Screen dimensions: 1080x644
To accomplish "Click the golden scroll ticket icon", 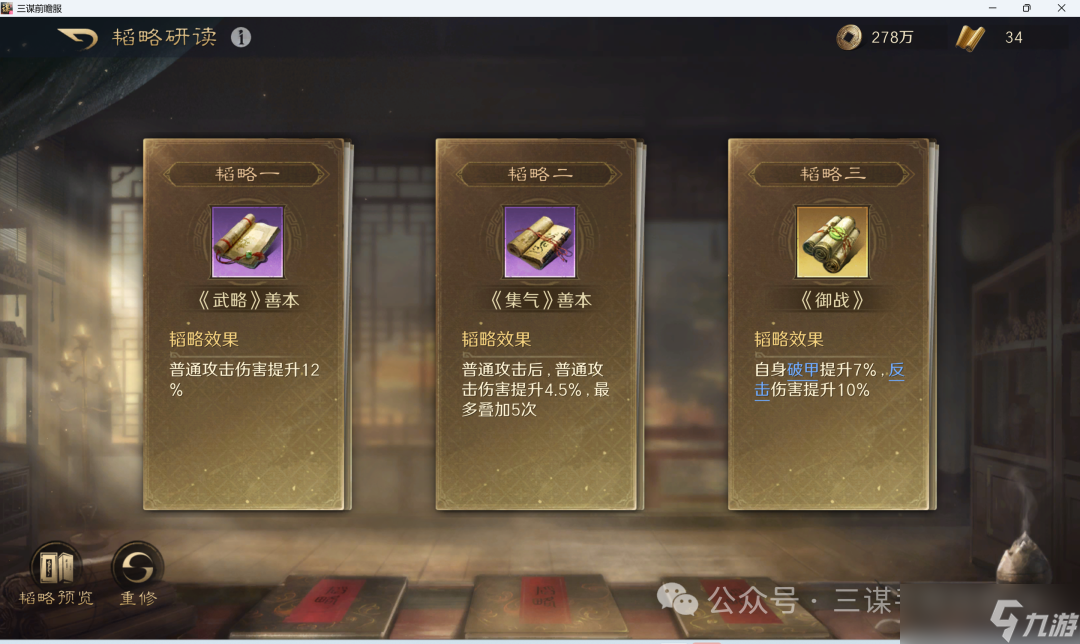I will coord(970,38).
